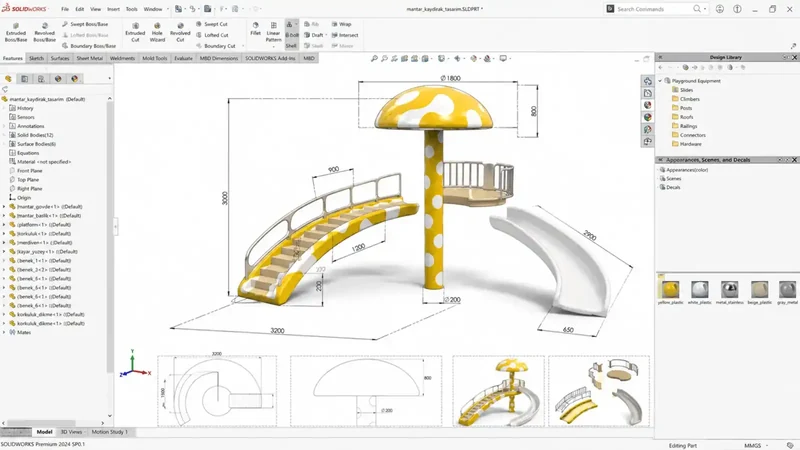Choose the Swept Boss/Base command
Image resolution: width=800 pixels, height=450 pixels.
coord(85,24)
